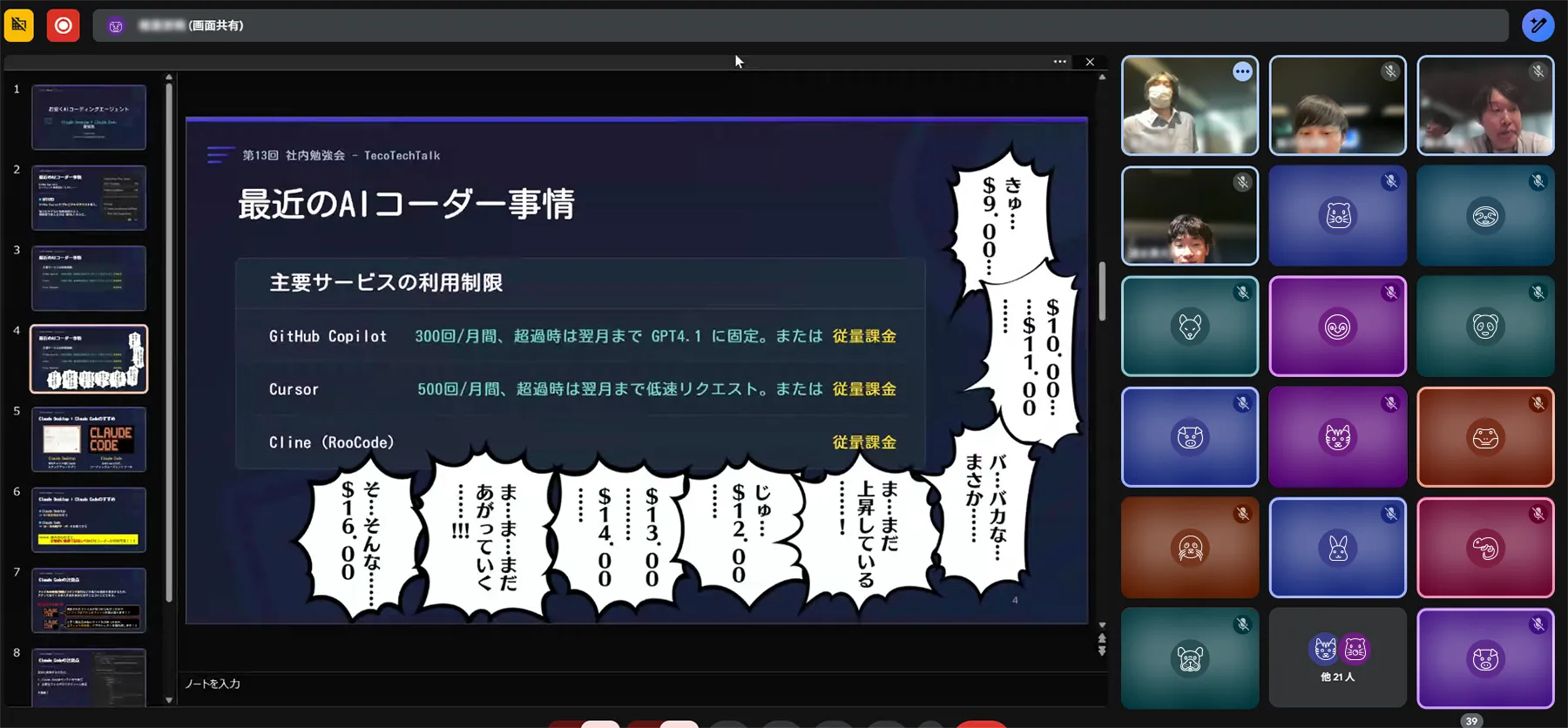Click the red recording button

[64, 25]
